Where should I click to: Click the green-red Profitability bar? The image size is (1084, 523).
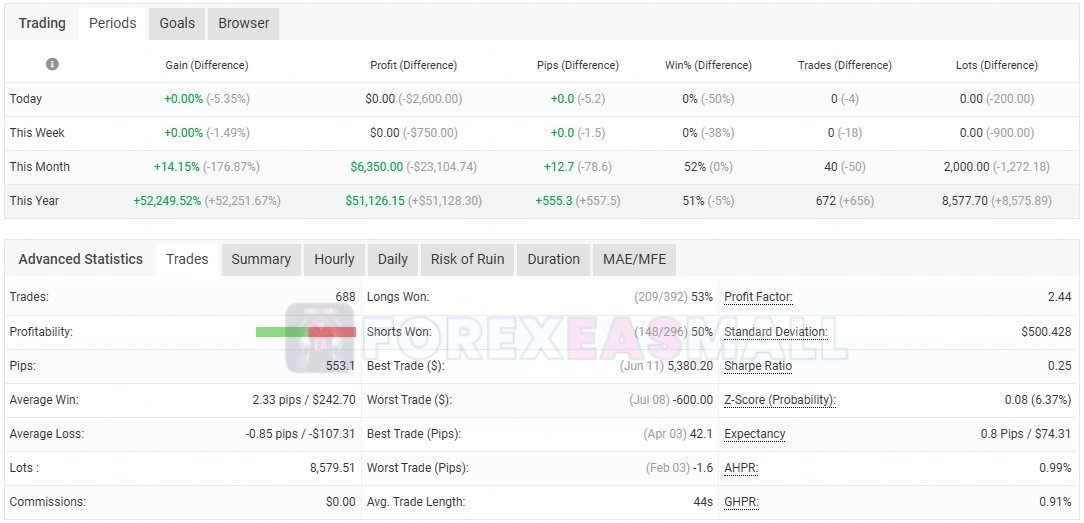click(x=306, y=332)
